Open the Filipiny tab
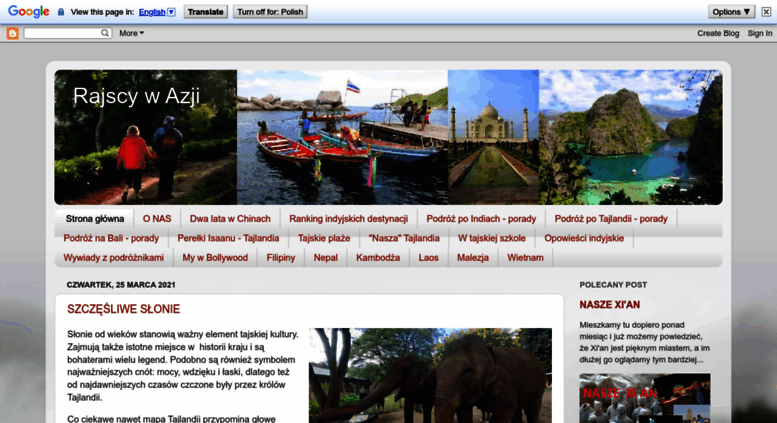This screenshot has height=423, width=777. click(x=280, y=258)
